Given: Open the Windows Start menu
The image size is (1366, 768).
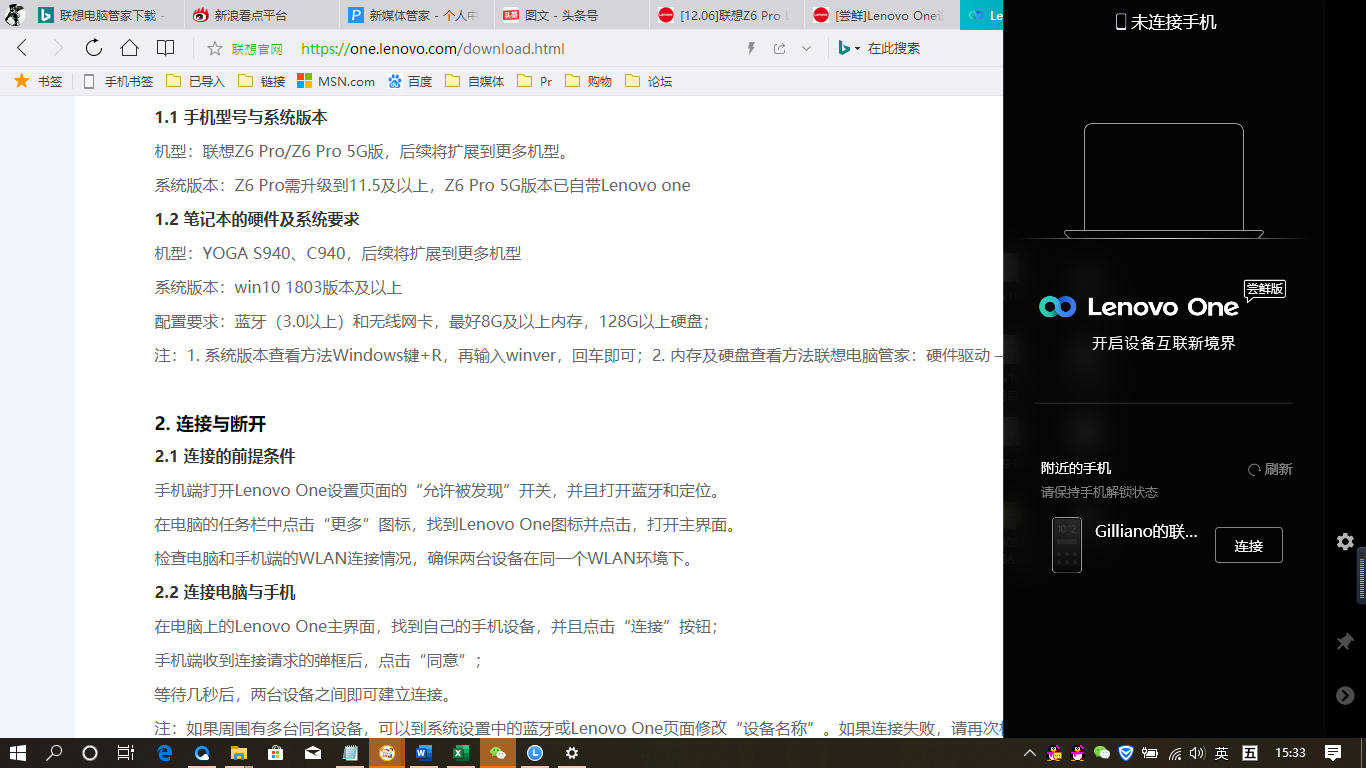Looking at the screenshot, I should click(18, 753).
